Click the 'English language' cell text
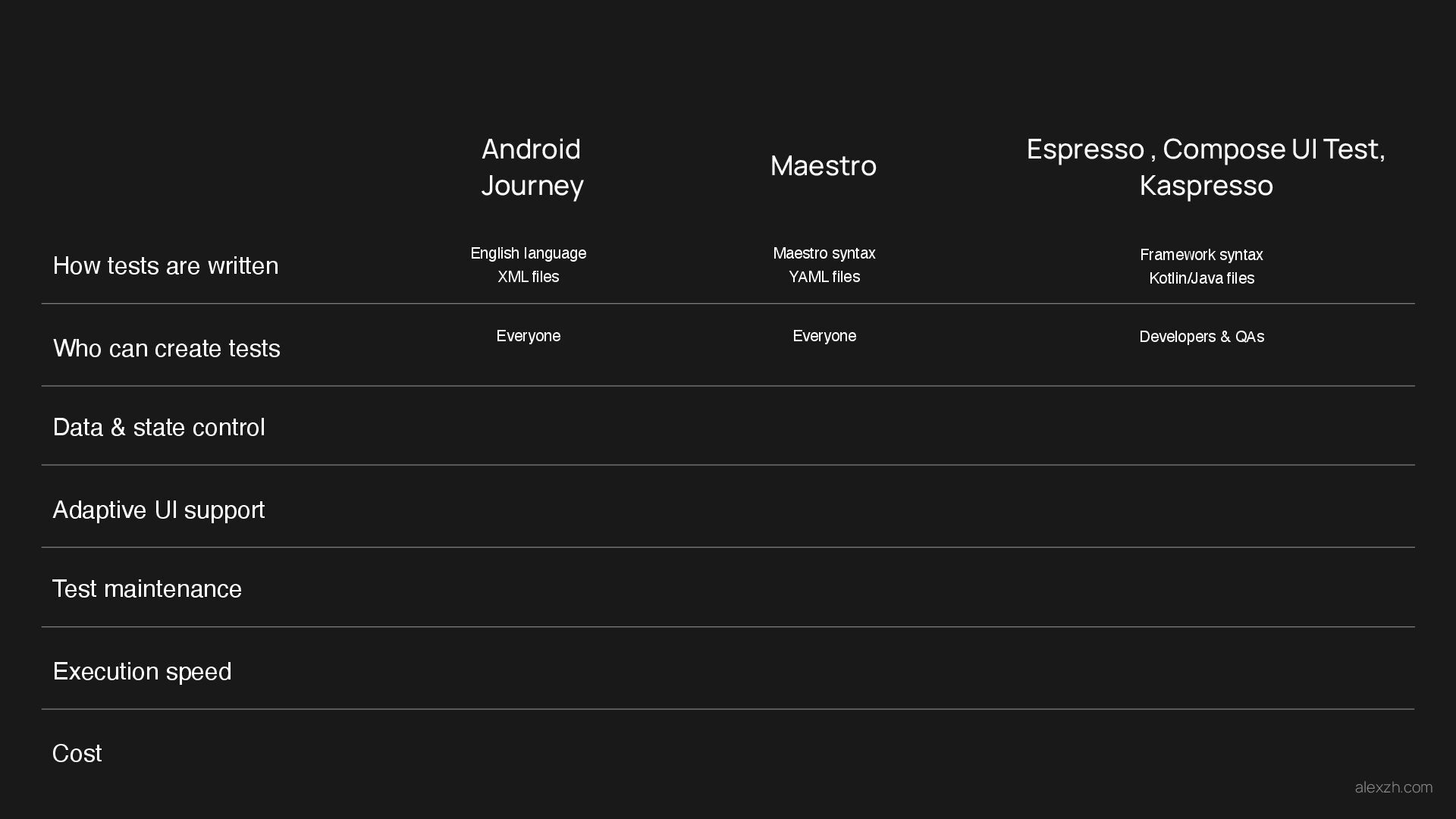The image size is (1456, 819). (529, 253)
